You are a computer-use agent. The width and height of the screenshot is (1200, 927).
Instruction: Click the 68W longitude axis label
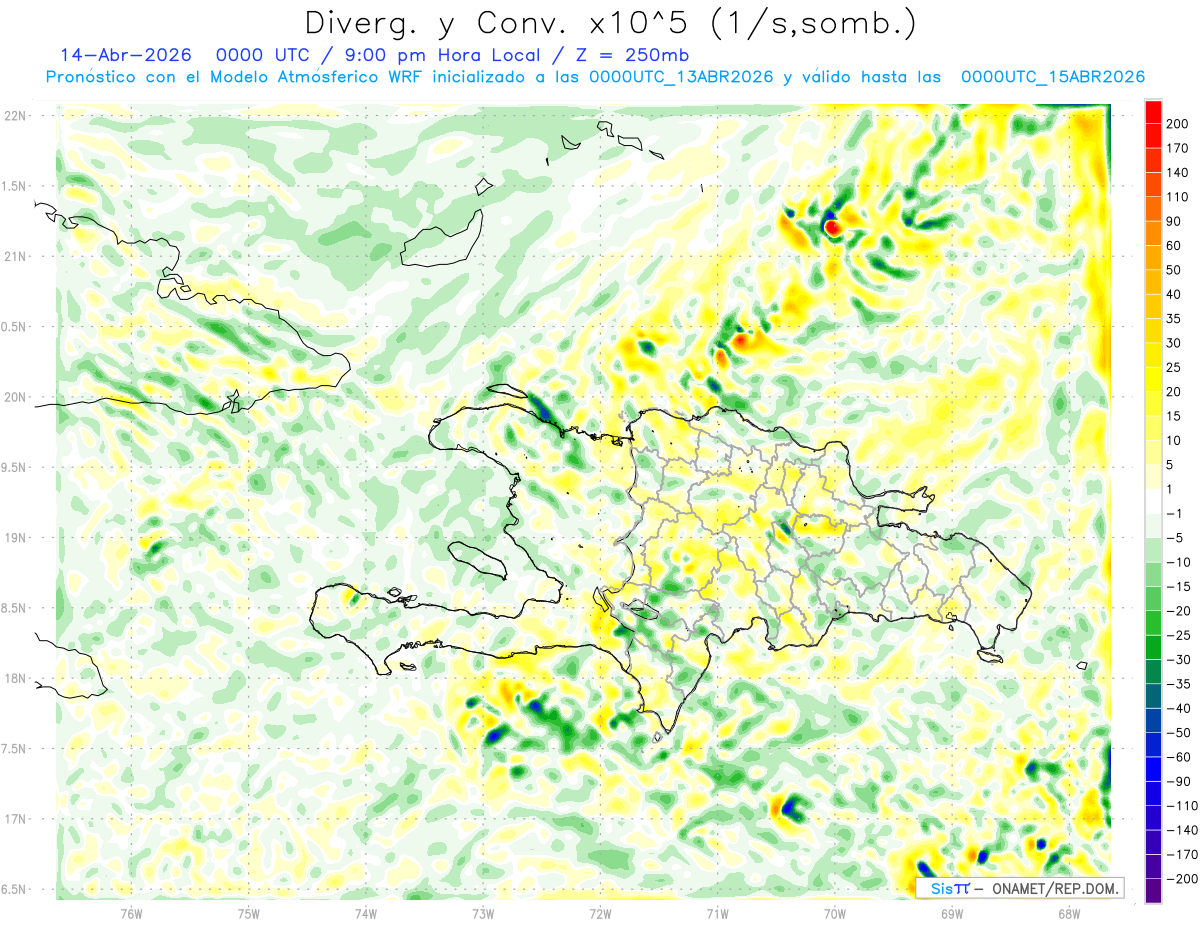pyautogui.click(x=1069, y=913)
